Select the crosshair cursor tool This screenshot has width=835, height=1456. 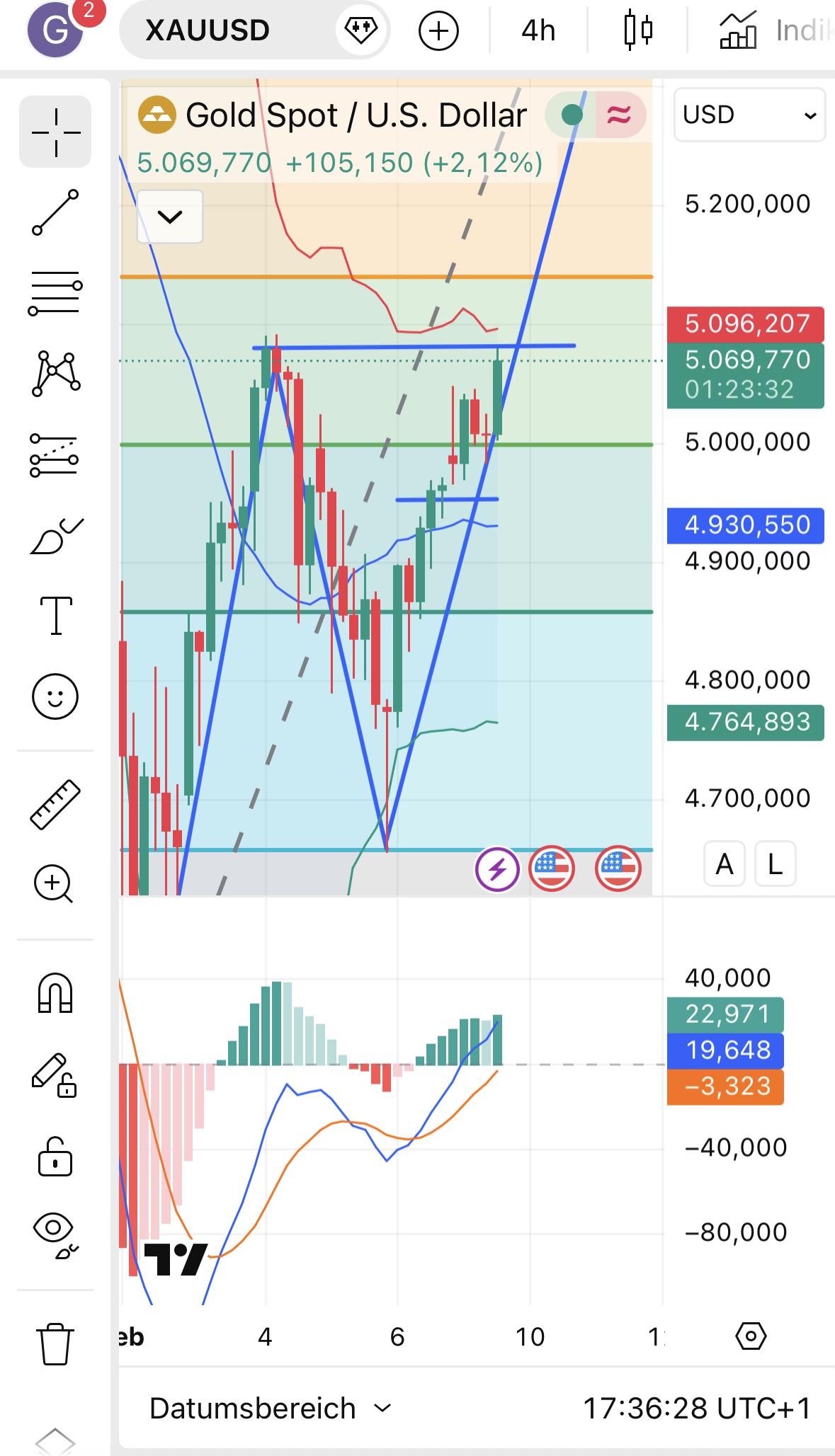[x=55, y=132]
